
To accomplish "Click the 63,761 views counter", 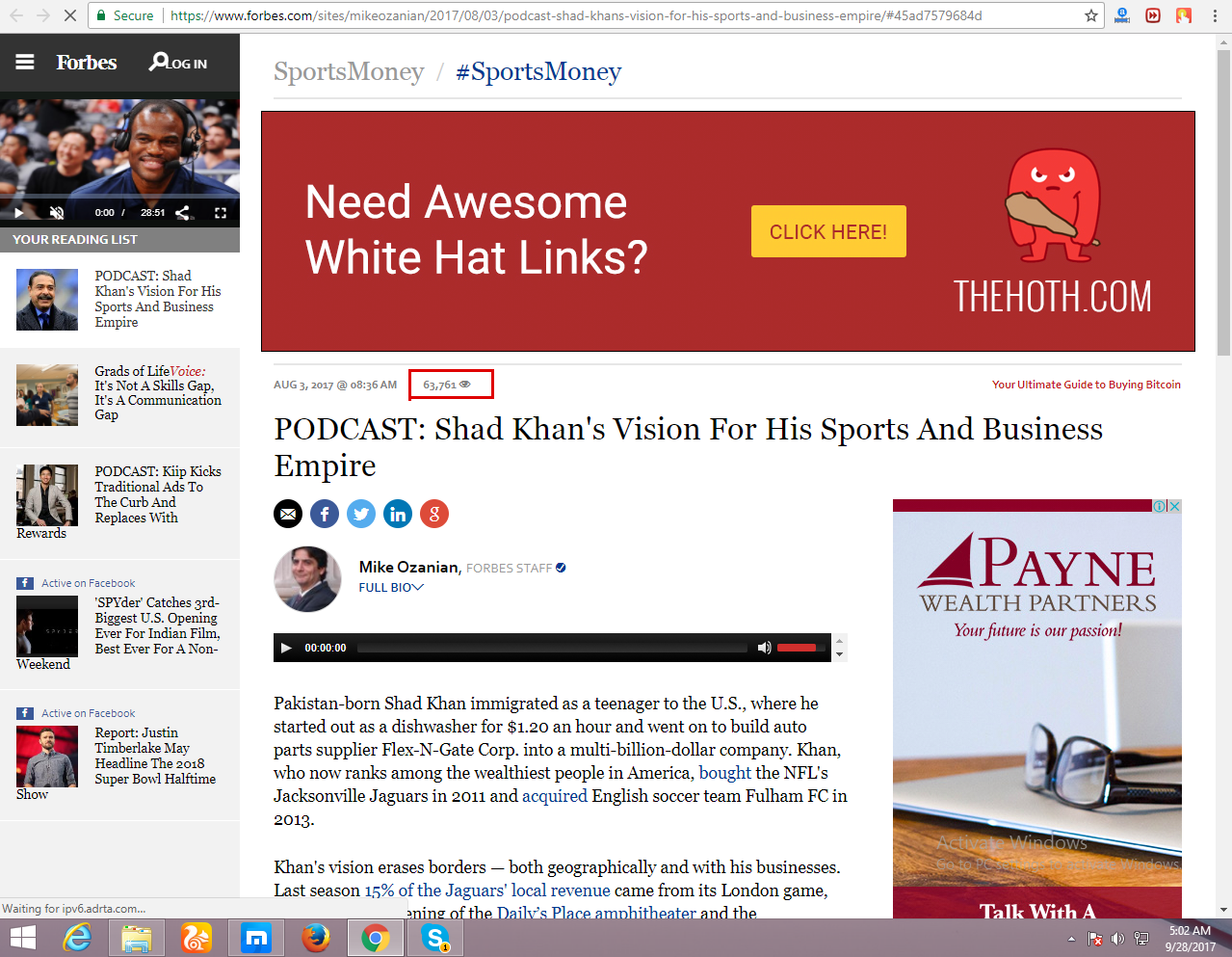I will coord(447,385).
